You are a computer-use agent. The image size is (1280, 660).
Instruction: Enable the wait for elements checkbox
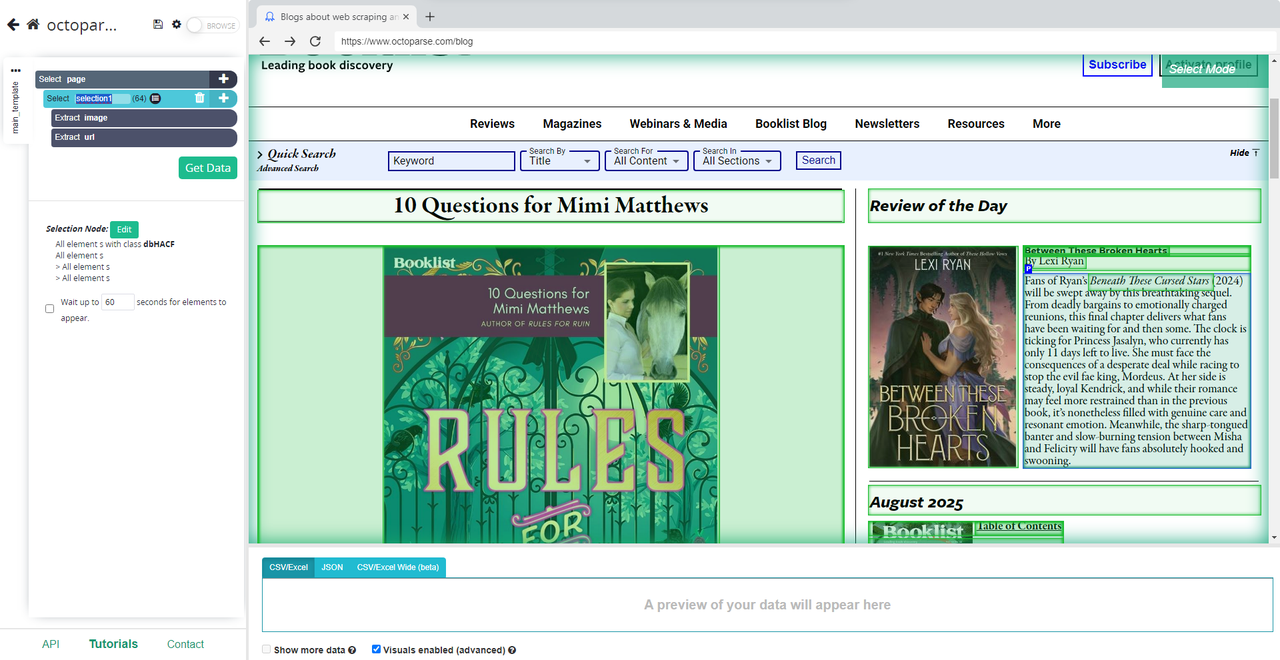[50, 309]
